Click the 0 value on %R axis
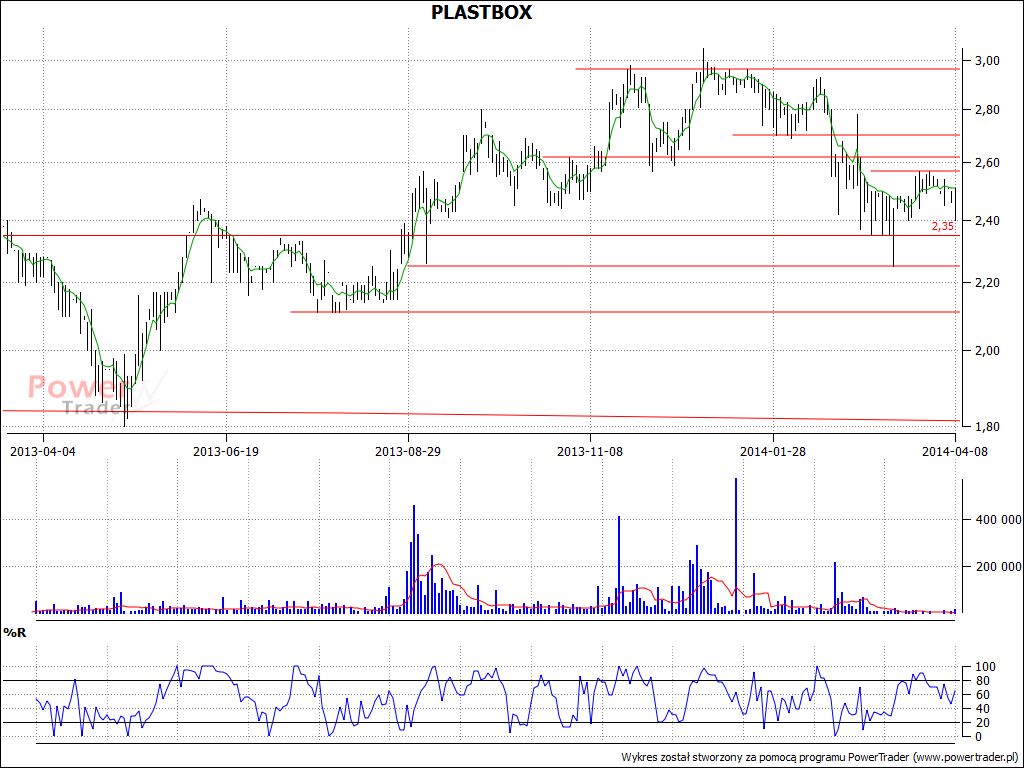This screenshot has height=768, width=1024. (x=978, y=737)
